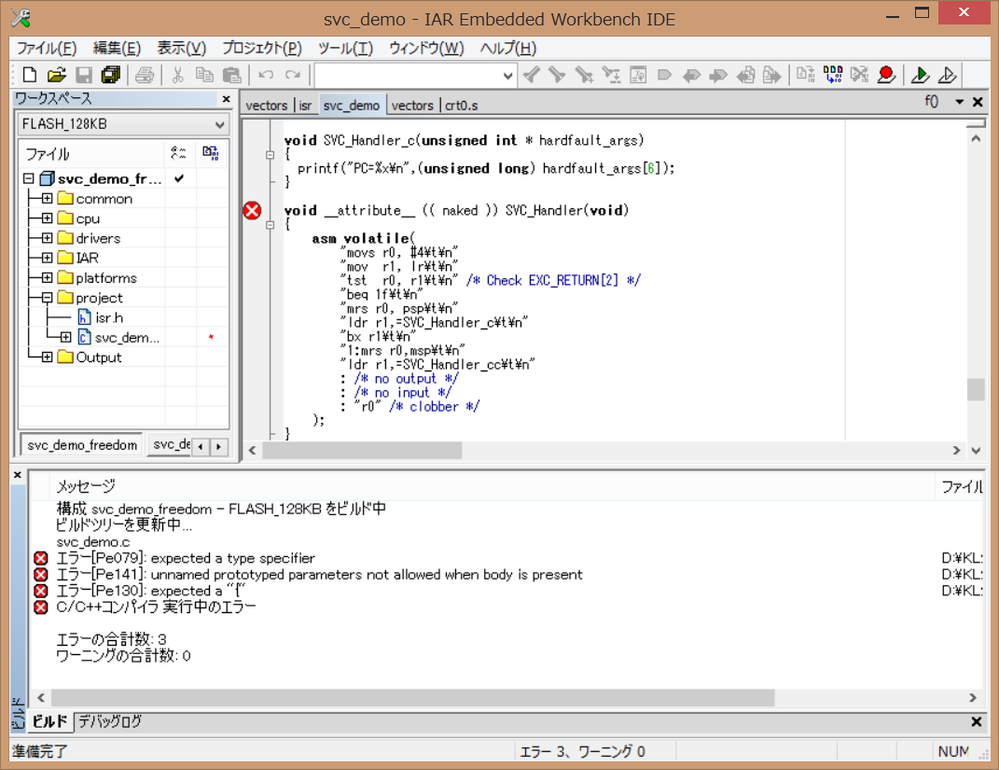Click the messages horizontal scrollbar thumb
The height and width of the screenshot is (770, 999).
[x=413, y=697]
